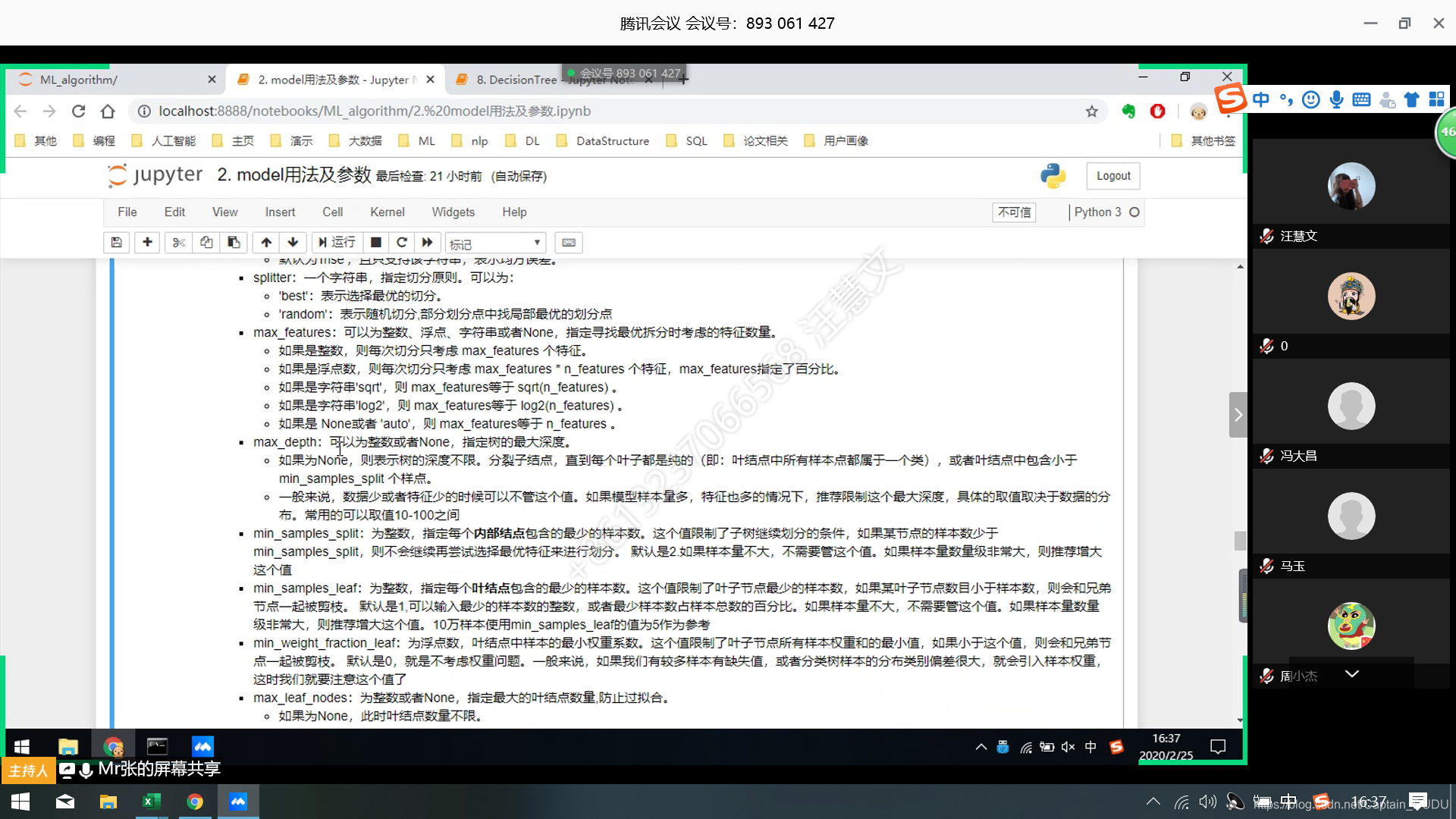1456x819 pixels.
Task: Run the current cell with 运行 button
Action: 337,243
